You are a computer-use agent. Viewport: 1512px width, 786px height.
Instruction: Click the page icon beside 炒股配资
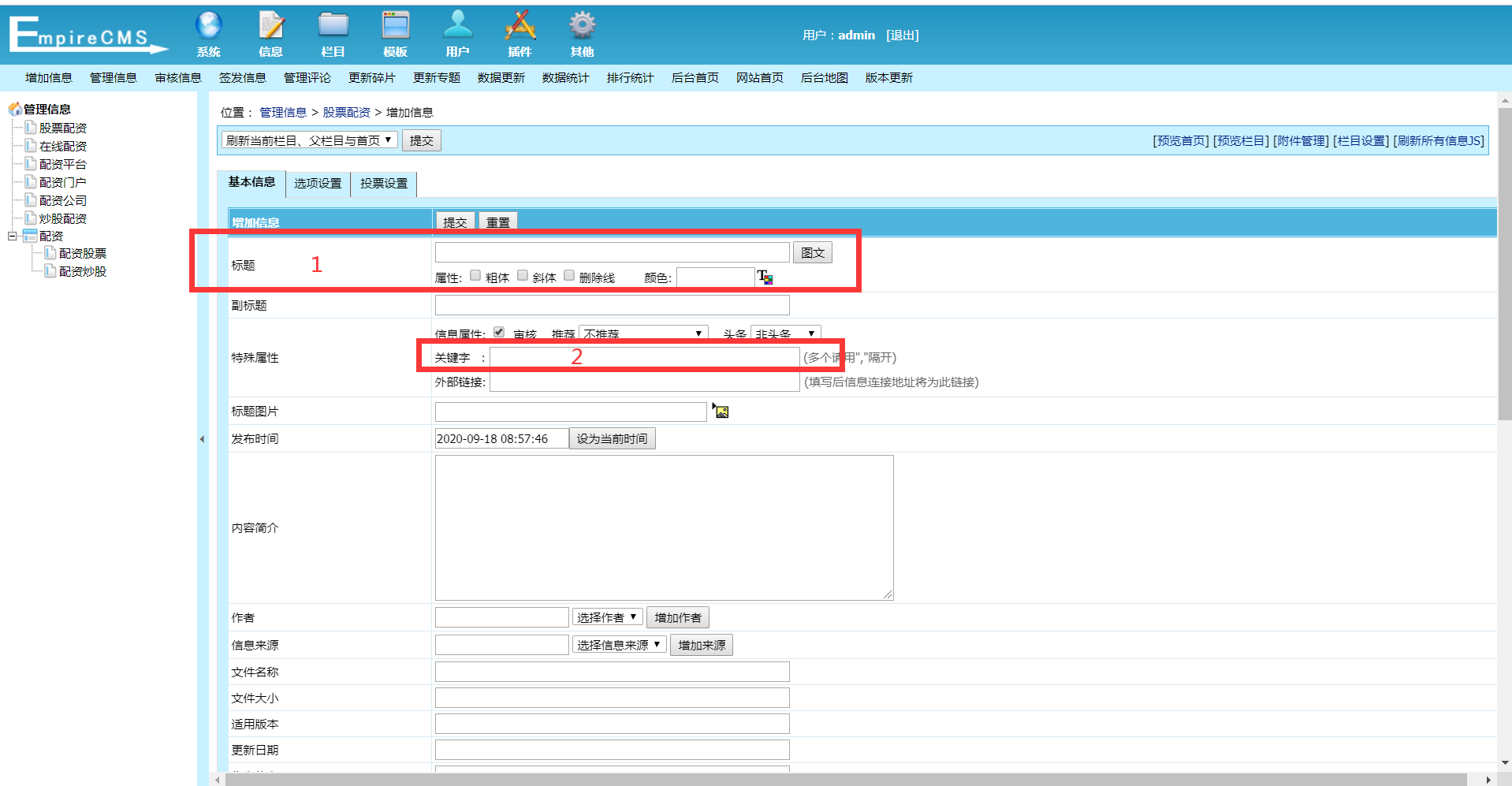tap(30, 218)
